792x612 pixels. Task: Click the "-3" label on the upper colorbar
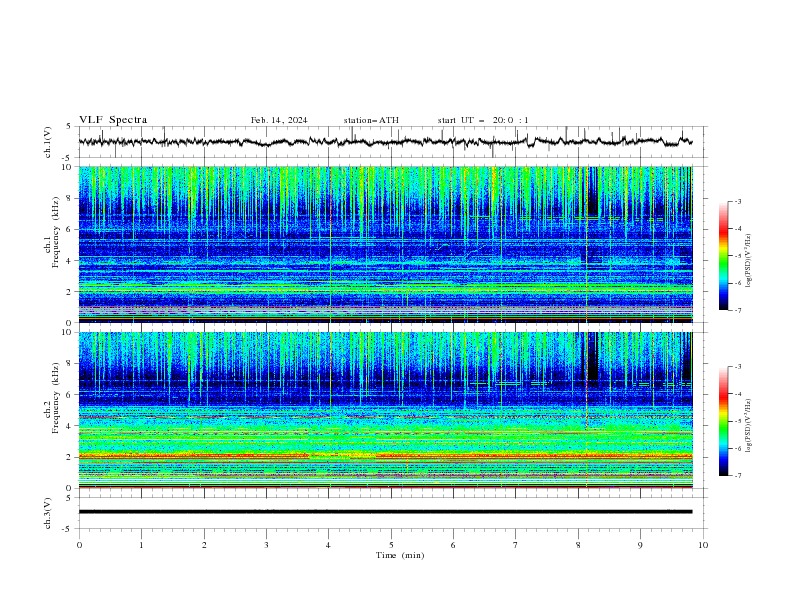(x=738, y=201)
